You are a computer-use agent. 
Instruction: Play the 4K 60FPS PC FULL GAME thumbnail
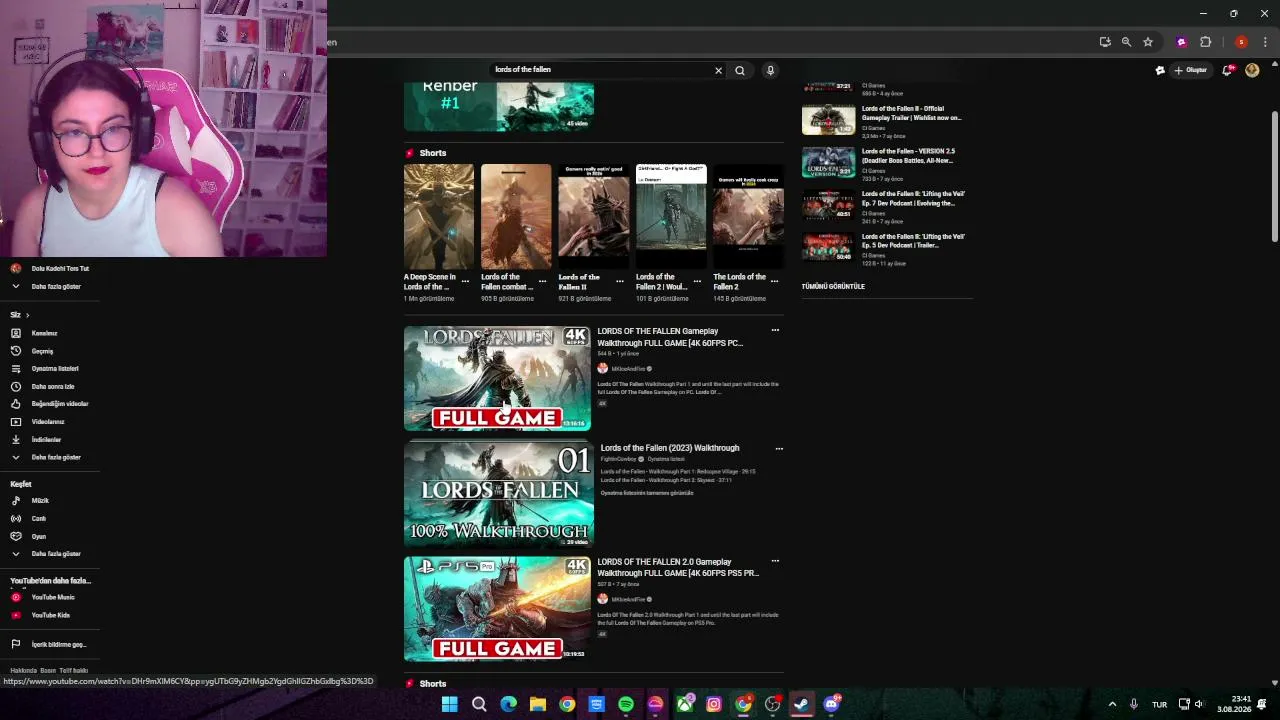pos(497,378)
